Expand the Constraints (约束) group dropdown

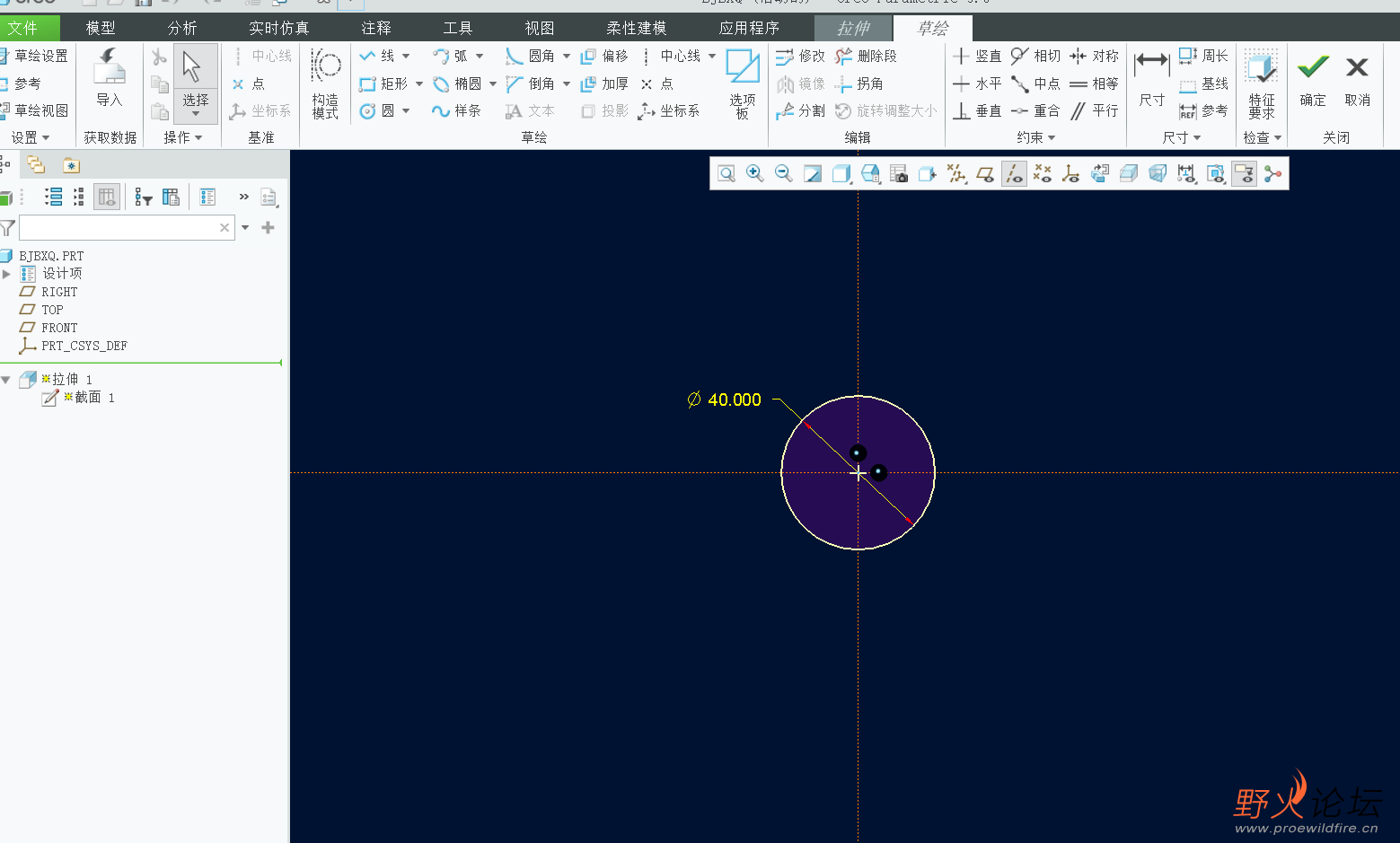[1036, 137]
